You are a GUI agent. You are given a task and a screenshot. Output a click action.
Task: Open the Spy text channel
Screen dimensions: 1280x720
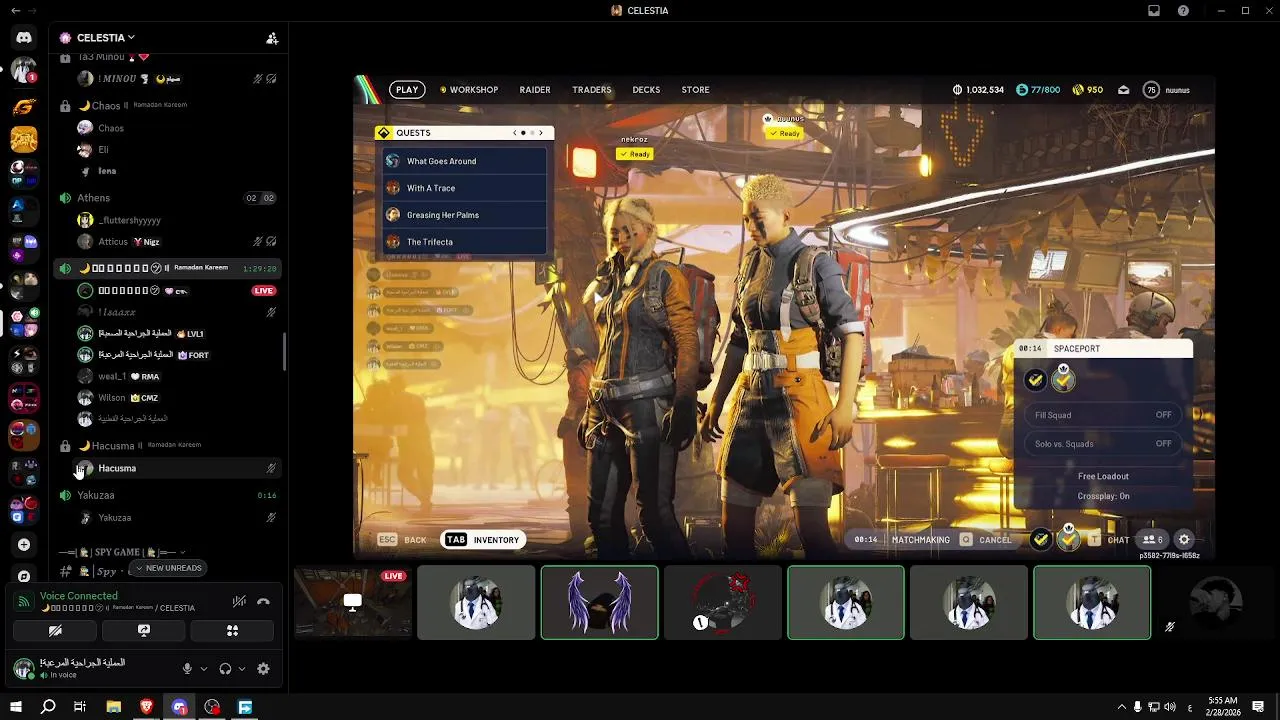(108, 572)
